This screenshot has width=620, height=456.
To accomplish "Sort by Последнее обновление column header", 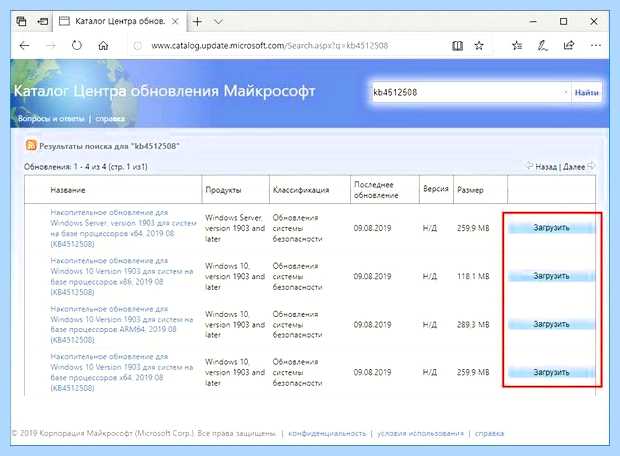I will (376, 190).
